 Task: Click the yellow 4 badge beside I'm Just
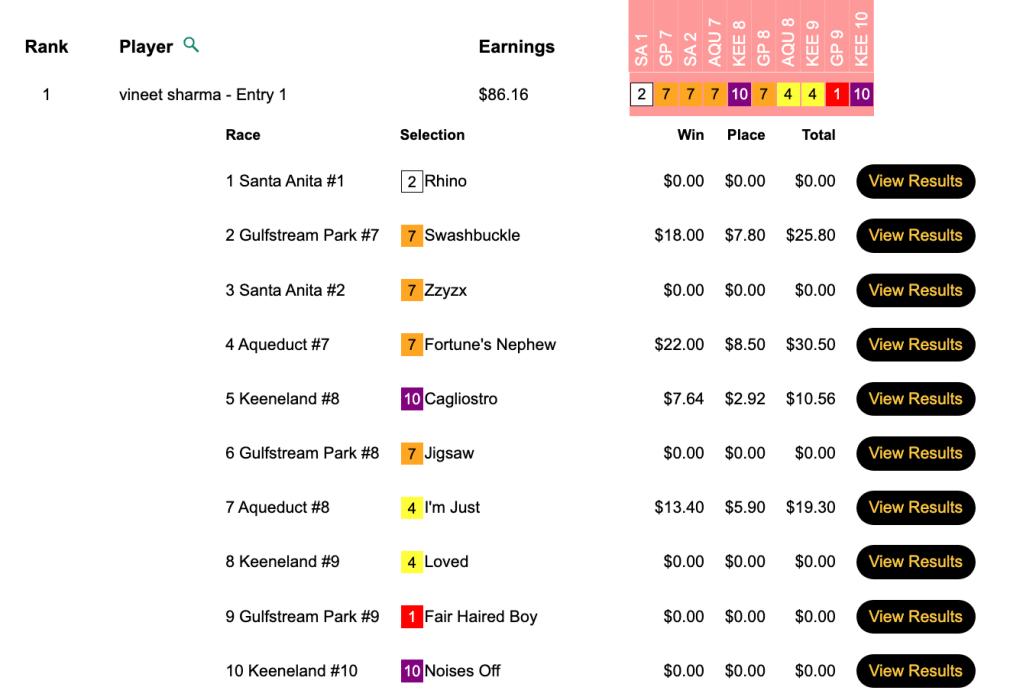tap(411, 508)
